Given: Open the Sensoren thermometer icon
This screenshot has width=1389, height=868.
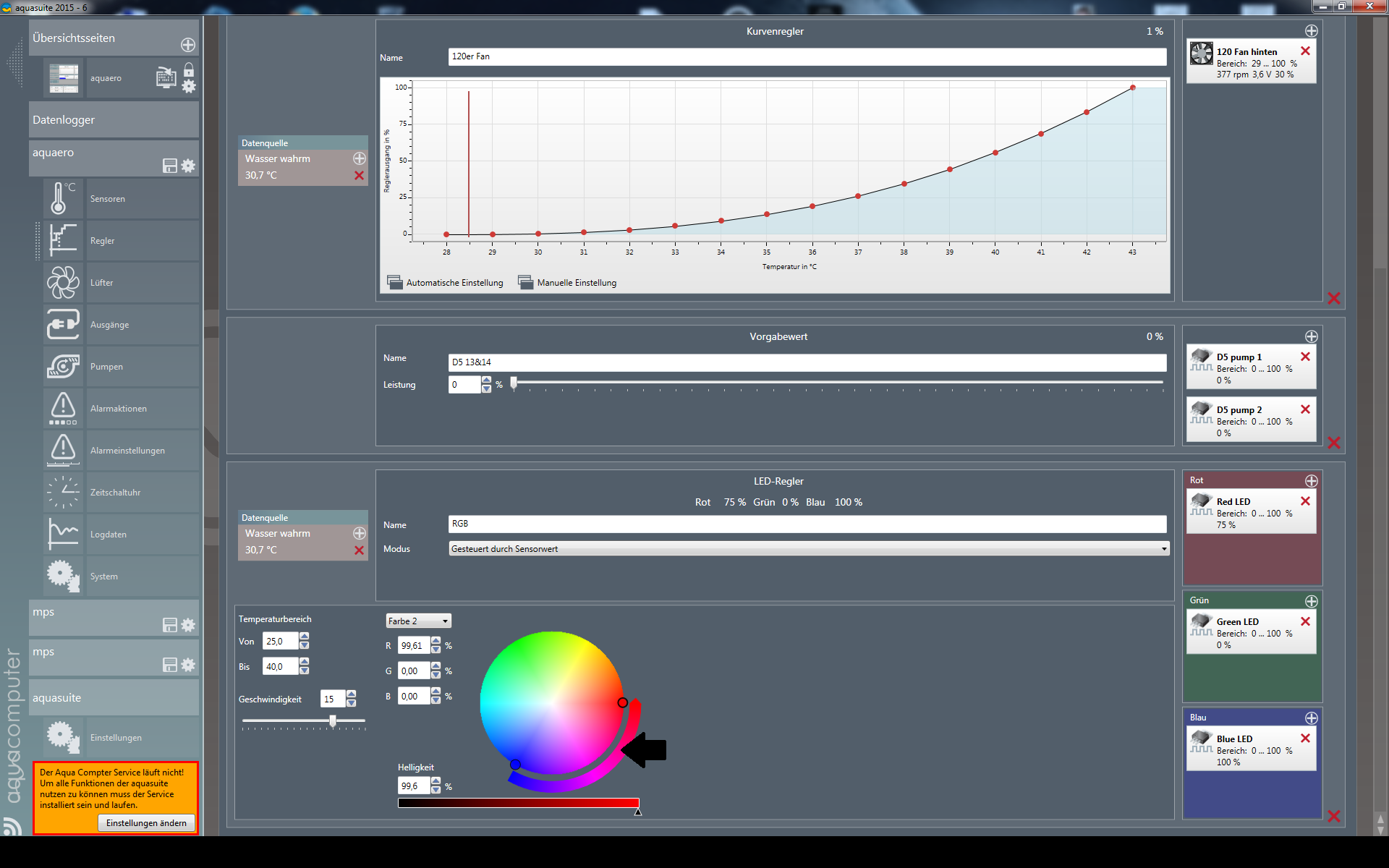Looking at the screenshot, I should coord(63,198).
